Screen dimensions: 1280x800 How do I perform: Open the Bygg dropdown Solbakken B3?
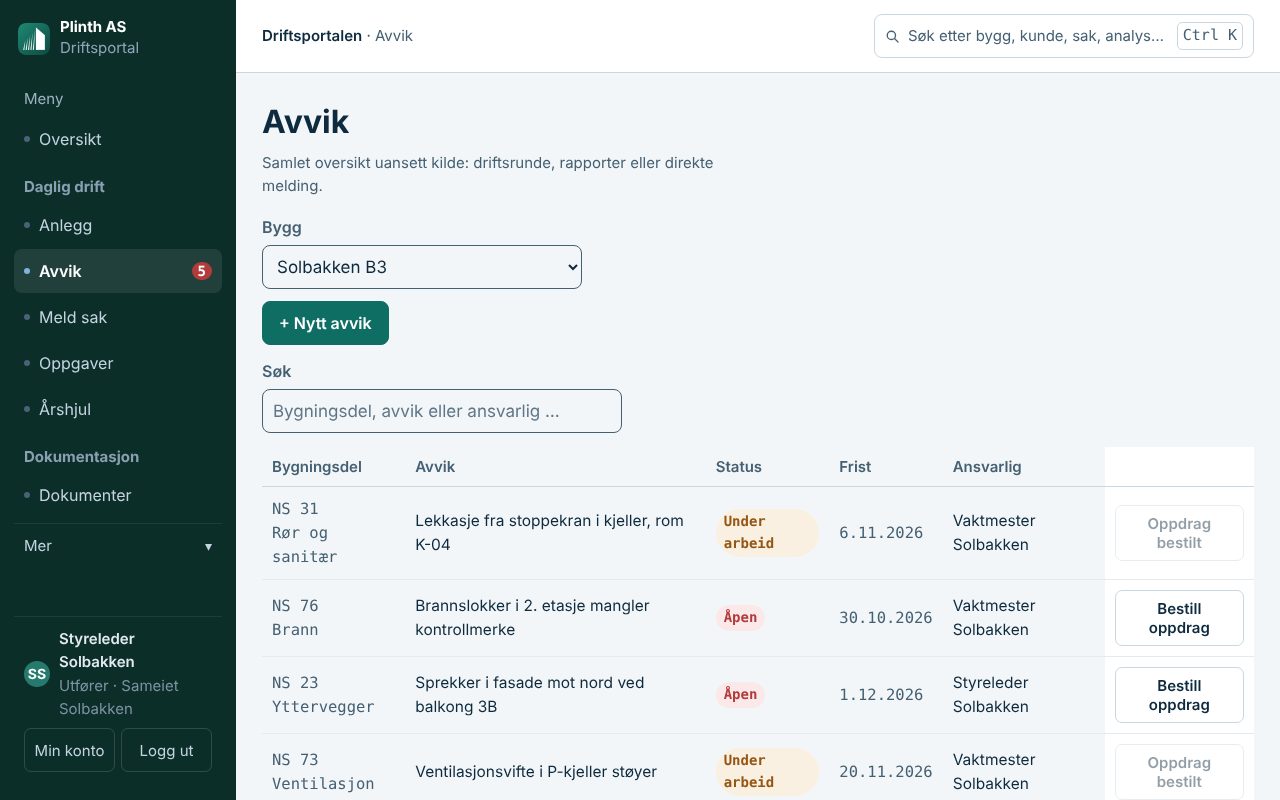pyautogui.click(x=422, y=267)
